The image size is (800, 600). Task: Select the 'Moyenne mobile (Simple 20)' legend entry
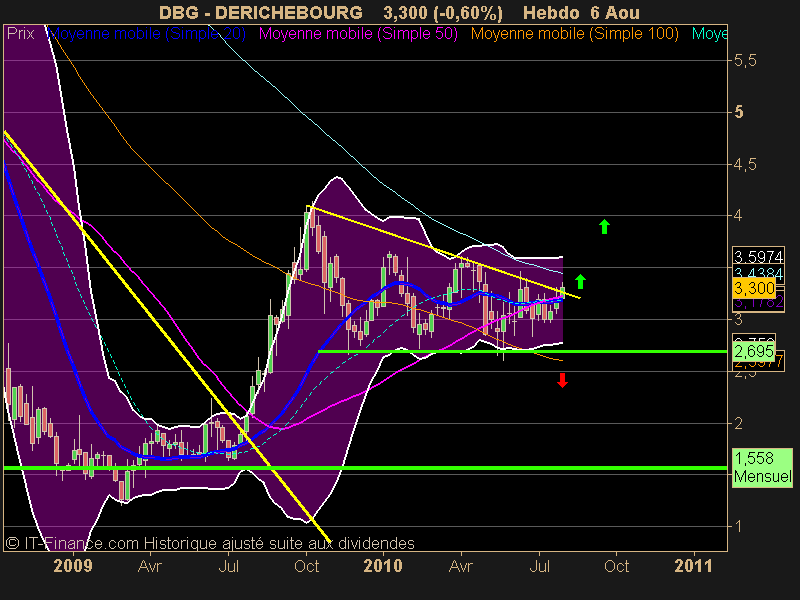click(x=146, y=34)
